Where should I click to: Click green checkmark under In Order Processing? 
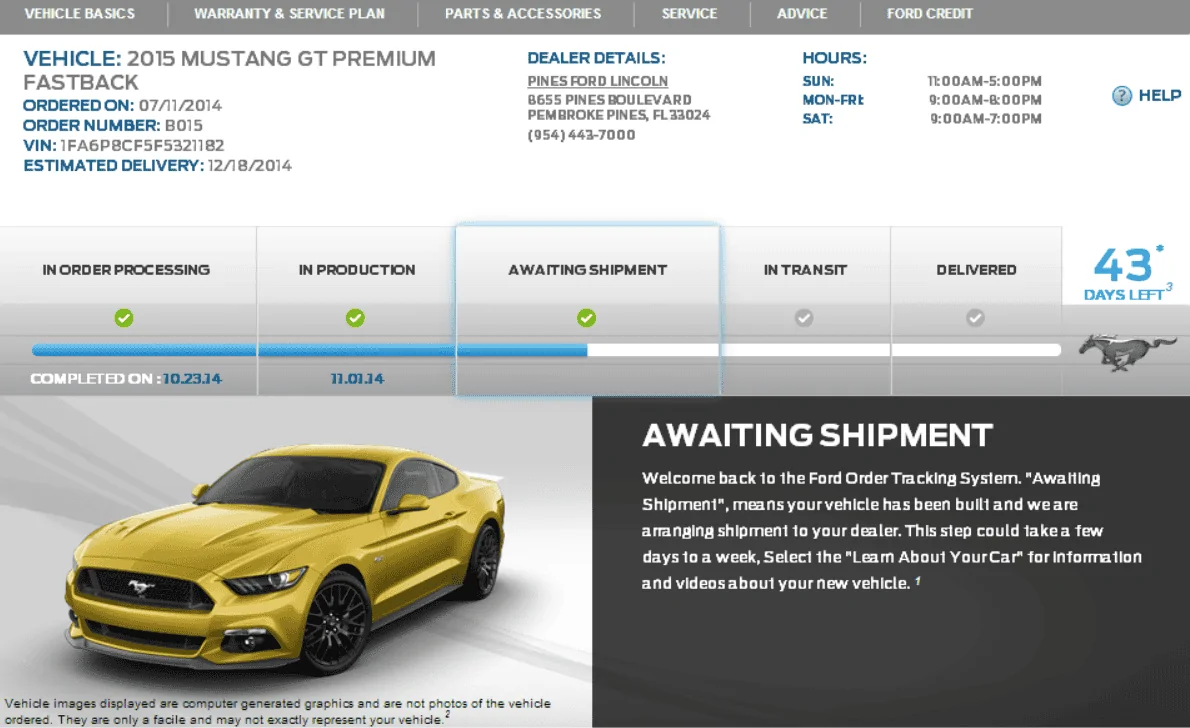(x=124, y=318)
